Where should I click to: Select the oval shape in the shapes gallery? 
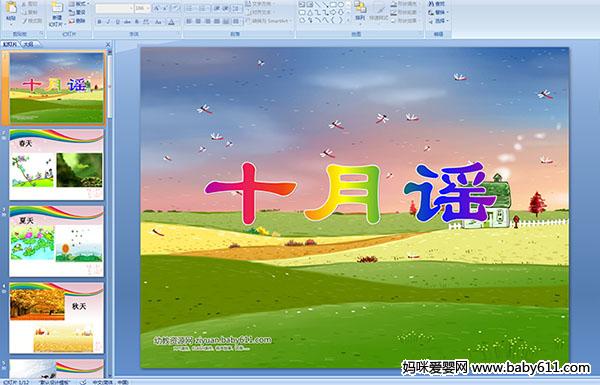(341, 4)
